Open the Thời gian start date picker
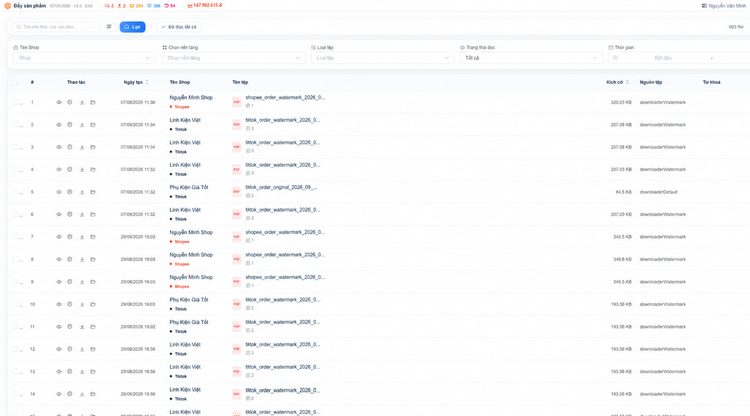This screenshot has width=750, height=416. tap(662, 58)
